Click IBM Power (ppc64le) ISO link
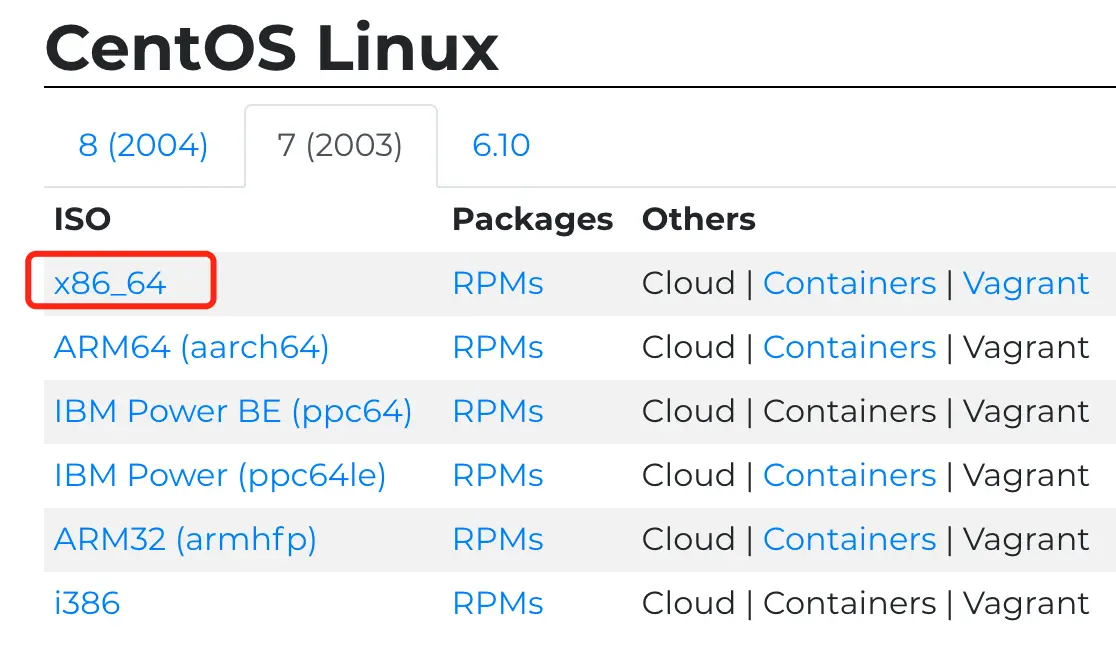The height and width of the screenshot is (654, 1116). coord(220,476)
